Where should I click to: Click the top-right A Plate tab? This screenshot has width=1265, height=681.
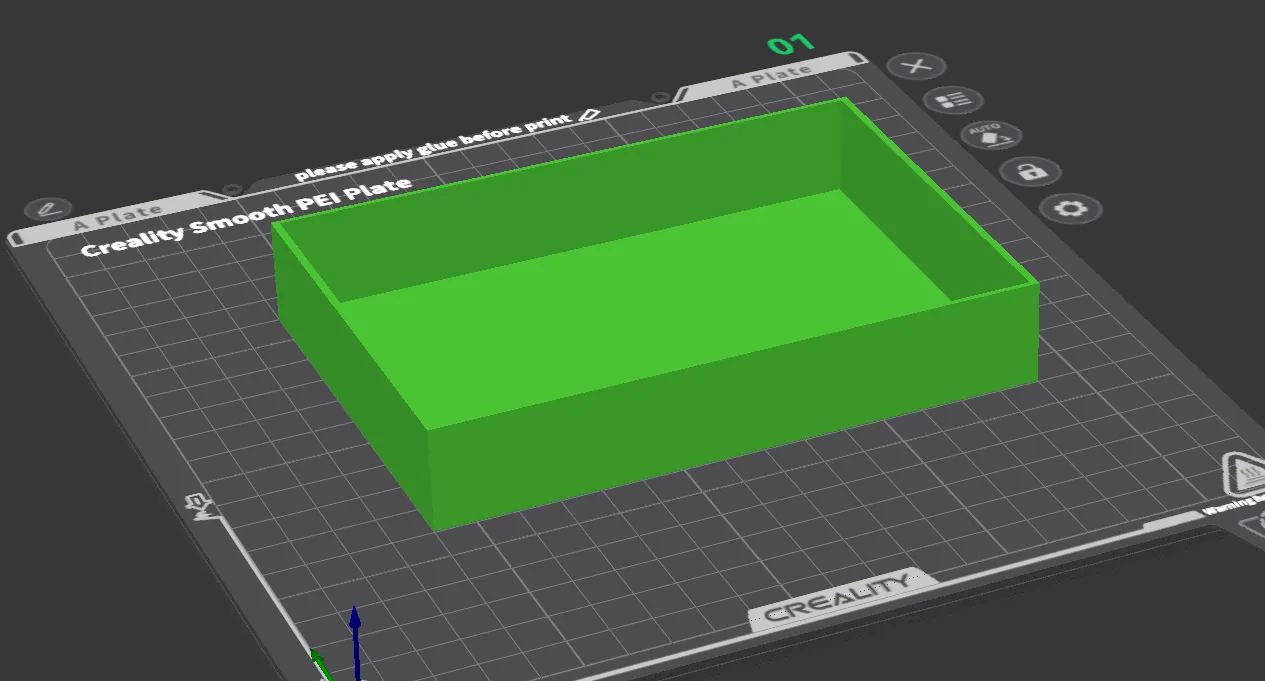click(771, 77)
